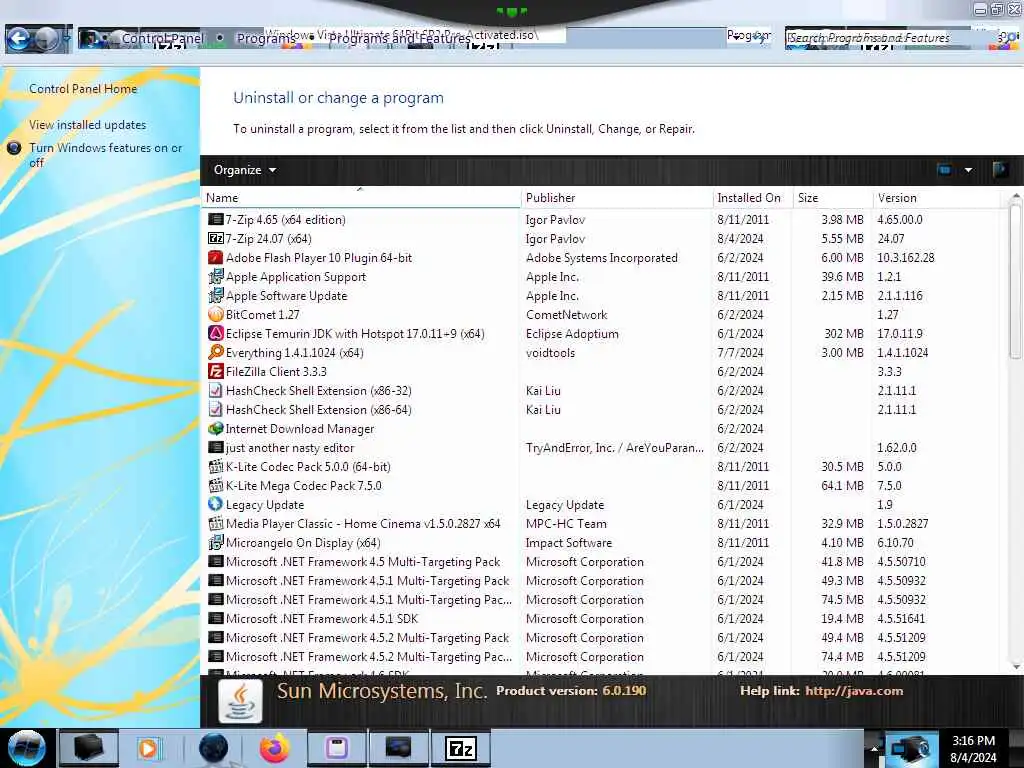
Task: Sort by Installed On column header
Action: coord(752,198)
